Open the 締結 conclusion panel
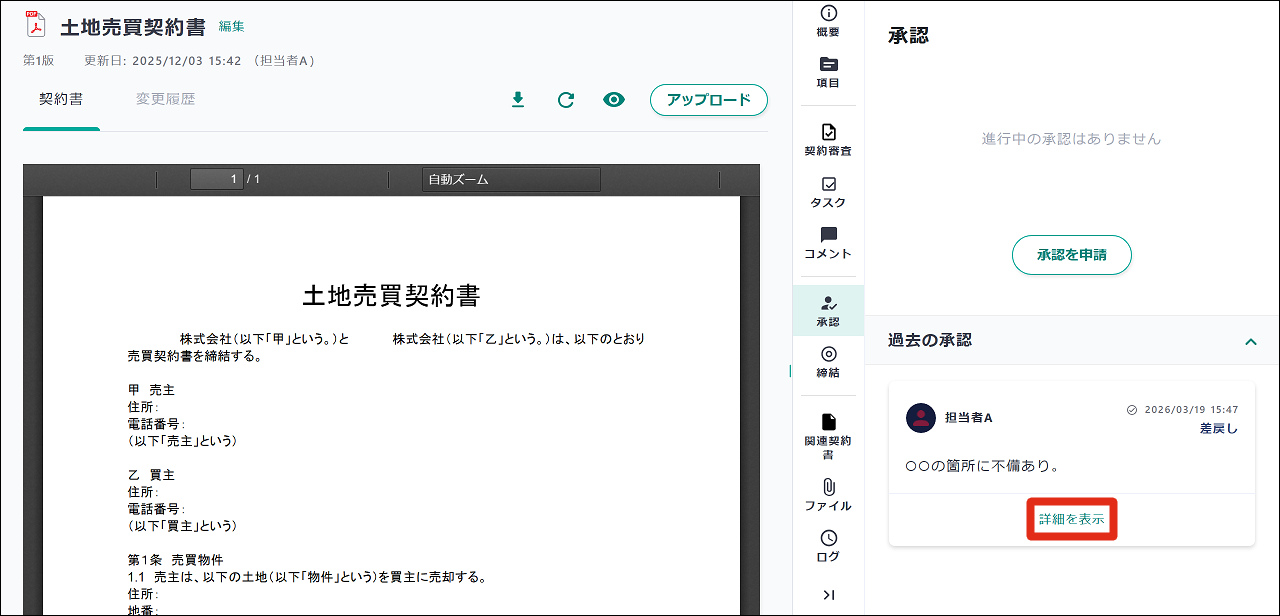 pos(828,362)
